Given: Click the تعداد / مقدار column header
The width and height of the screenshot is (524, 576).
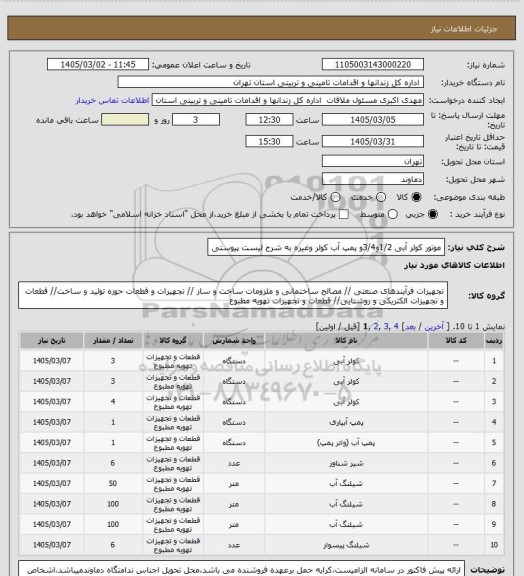Looking at the screenshot, I should click(113, 341).
